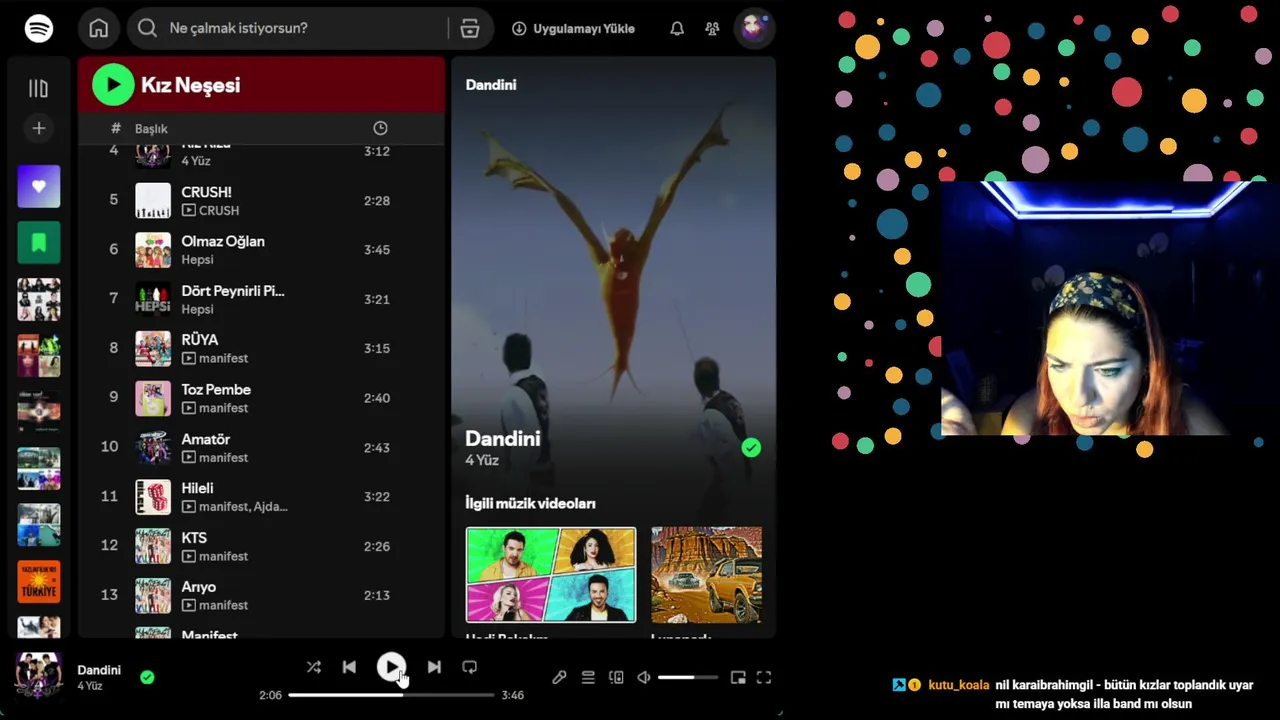Toggle the saved checkmark in Now Playing panel
The width and height of the screenshot is (1280, 720).
pyautogui.click(x=751, y=448)
